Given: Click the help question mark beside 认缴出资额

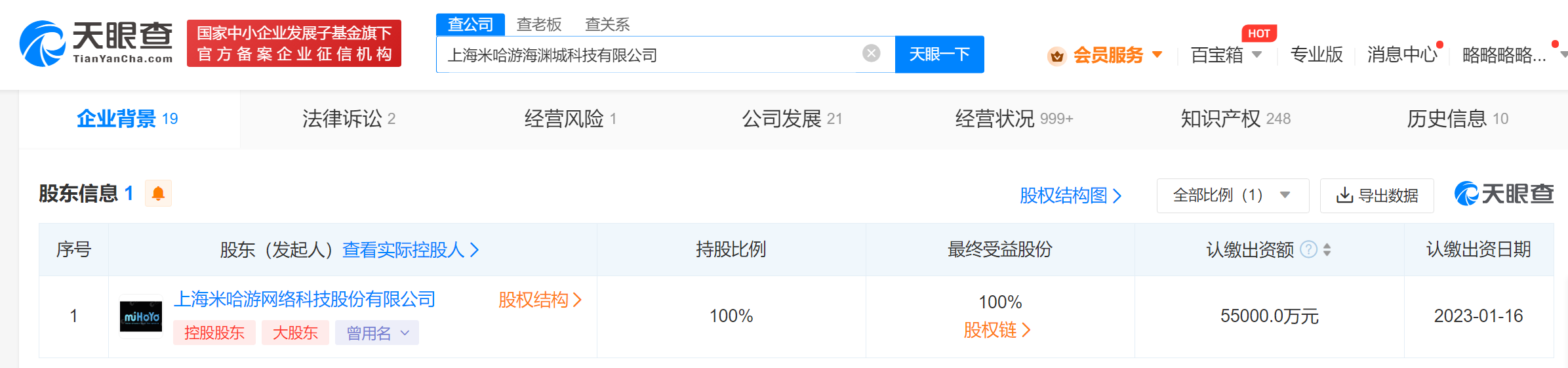Looking at the screenshot, I should [x=1308, y=249].
